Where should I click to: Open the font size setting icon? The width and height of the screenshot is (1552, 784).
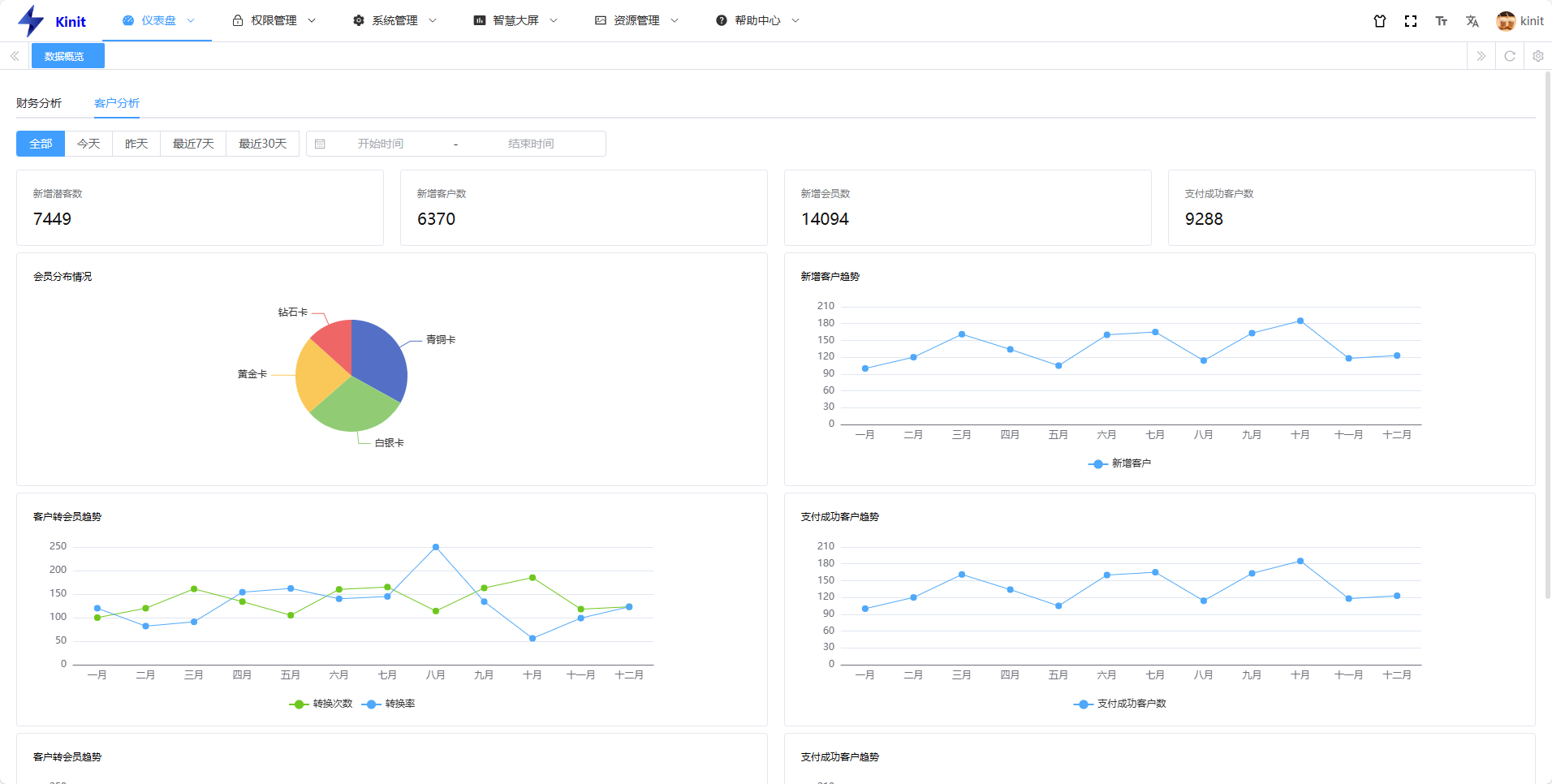(x=1442, y=21)
